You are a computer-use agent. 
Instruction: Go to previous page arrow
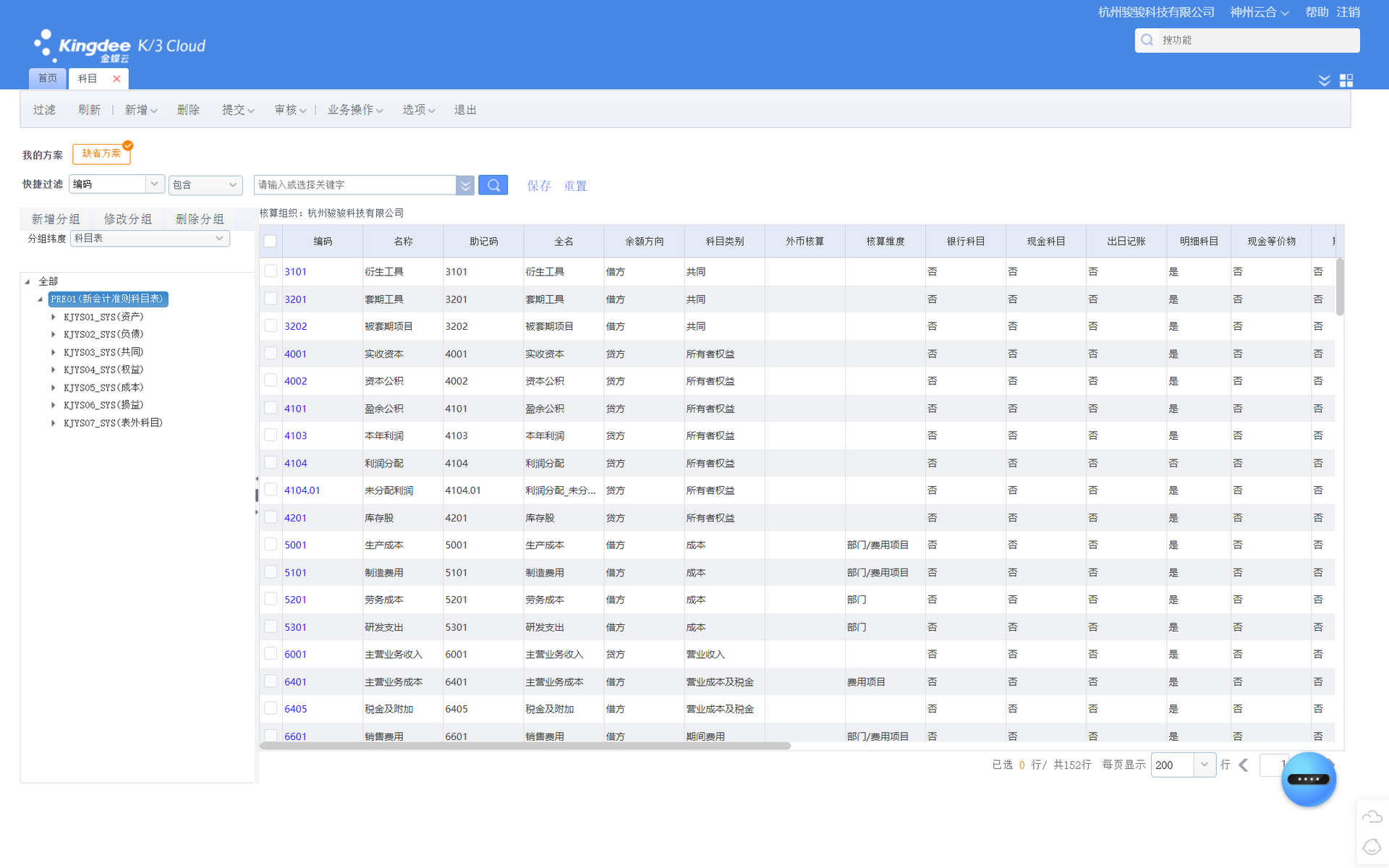click(x=1244, y=765)
